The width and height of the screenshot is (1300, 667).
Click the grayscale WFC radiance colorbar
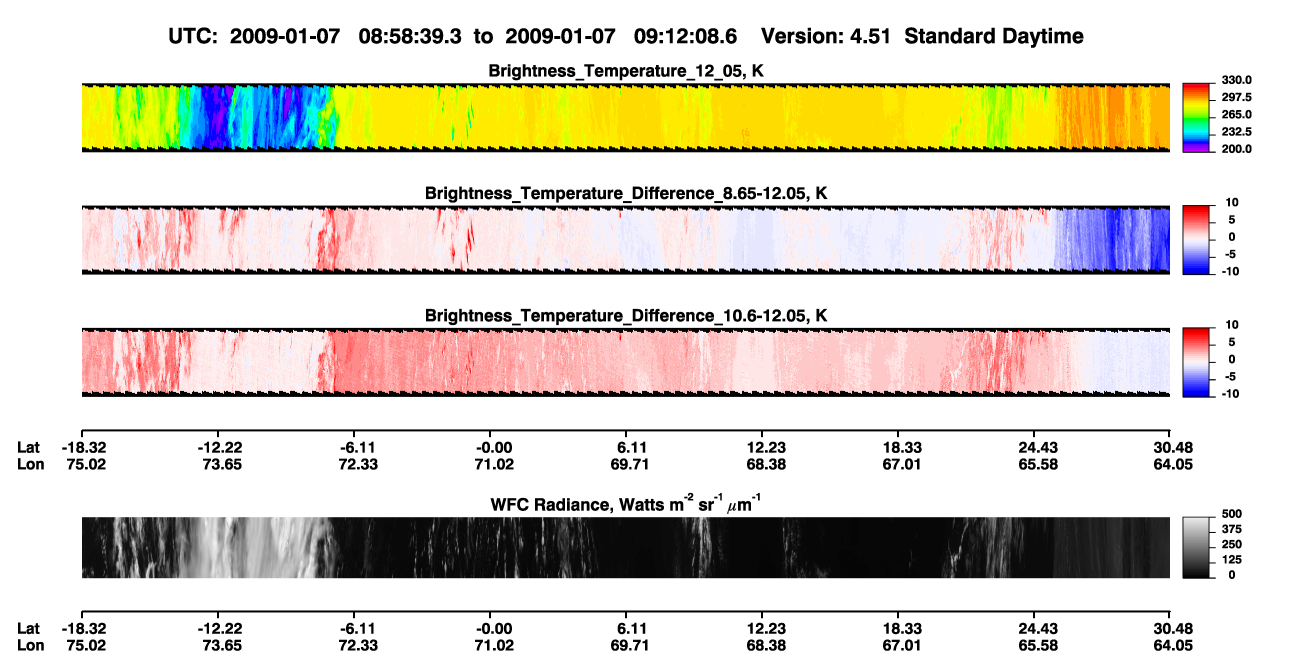click(1196, 547)
